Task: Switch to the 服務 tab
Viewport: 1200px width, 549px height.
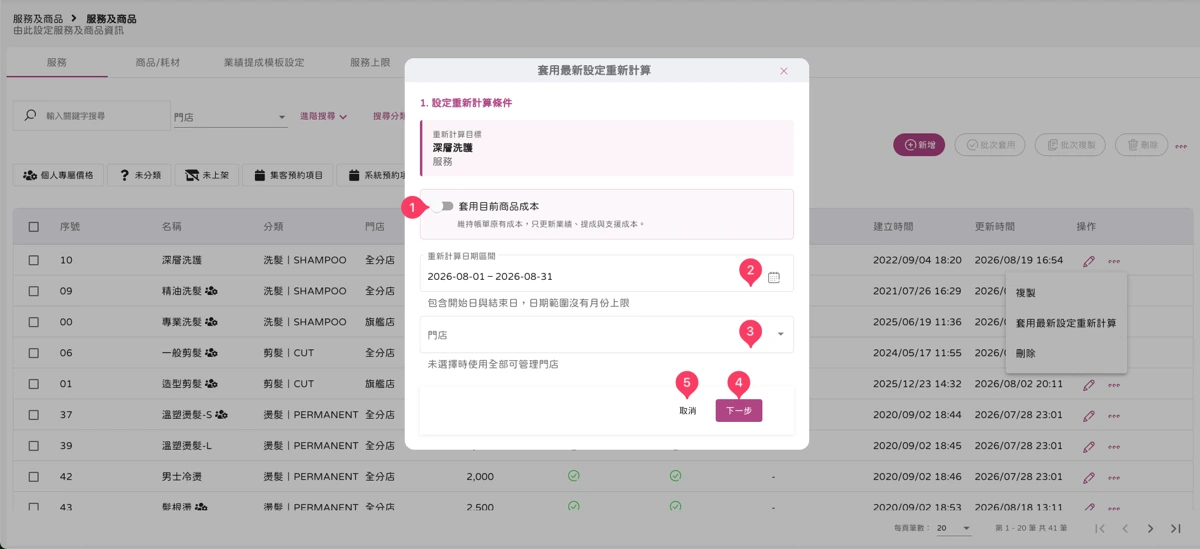Action: (57, 62)
